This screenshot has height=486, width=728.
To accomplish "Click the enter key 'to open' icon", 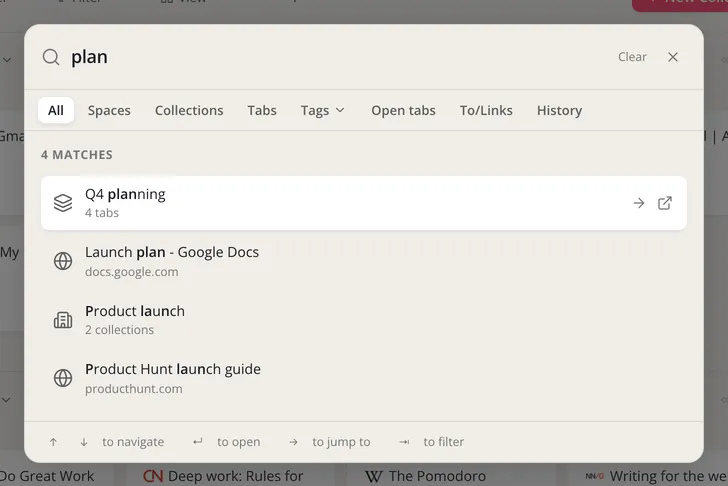I will pyautogui.click(x=198, y=441).
